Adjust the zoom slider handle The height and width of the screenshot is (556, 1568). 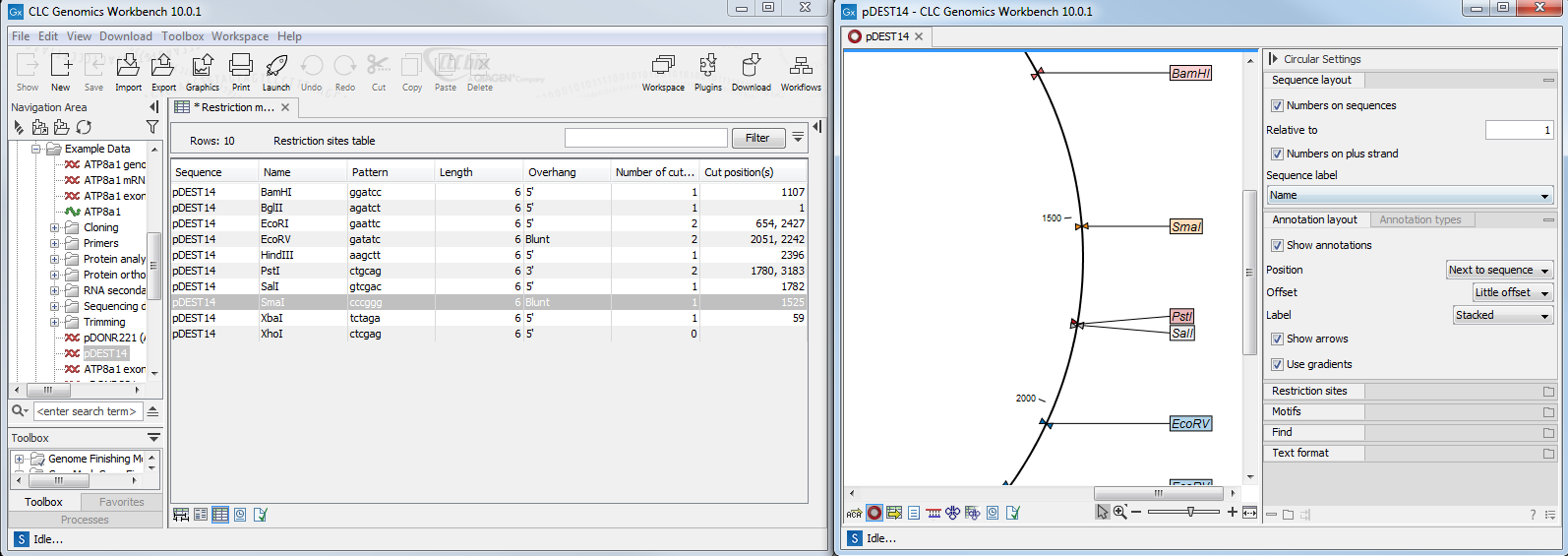click(1190, 512)
